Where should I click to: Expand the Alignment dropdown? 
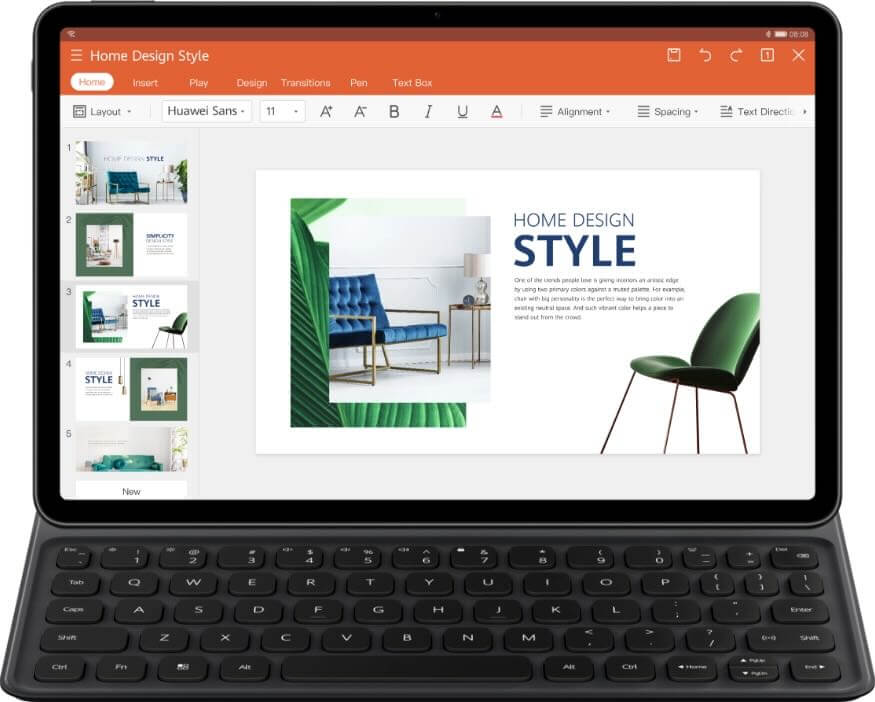tap(575, 112)
